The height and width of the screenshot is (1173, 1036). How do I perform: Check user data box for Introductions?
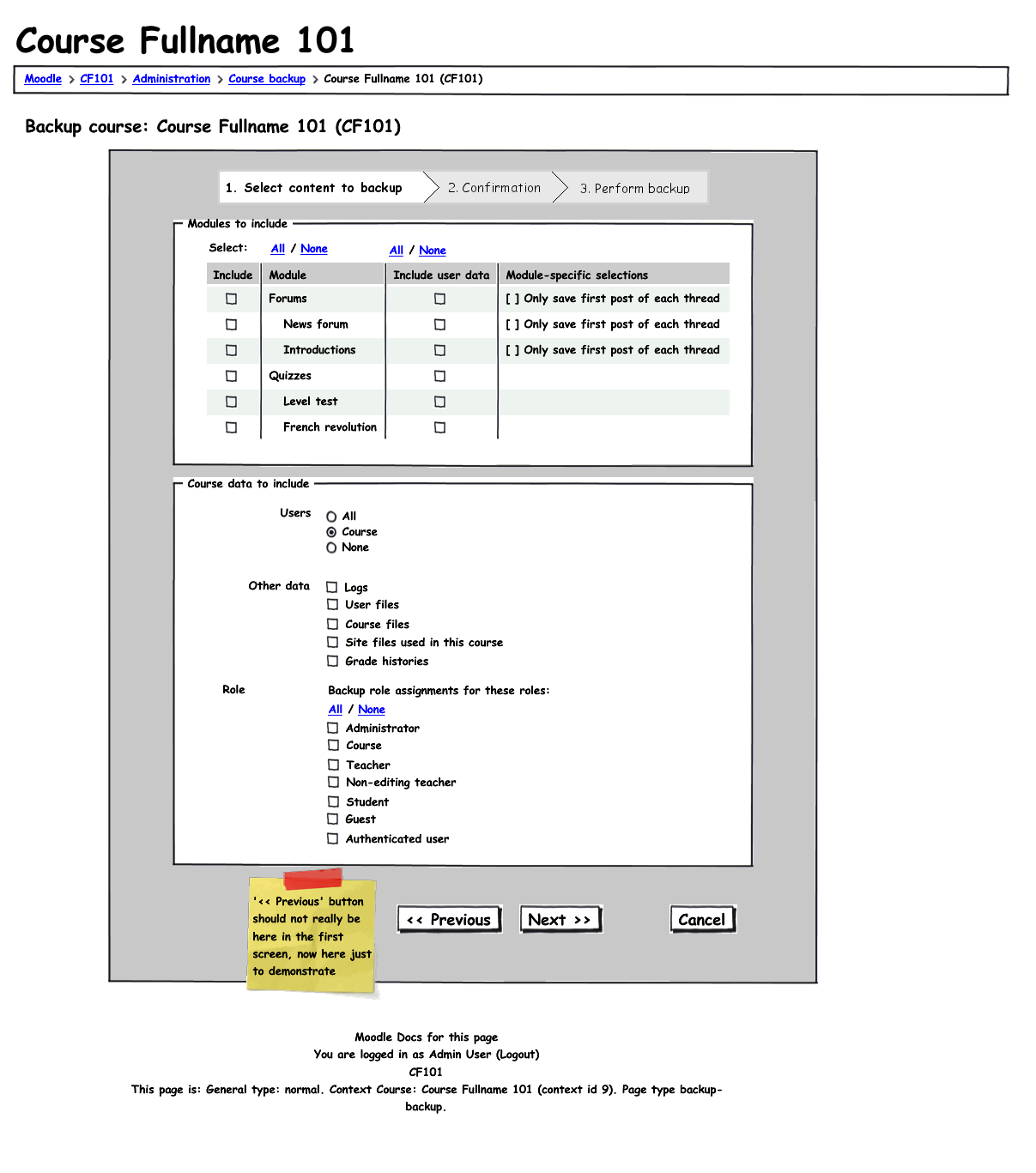coord(439,350)
